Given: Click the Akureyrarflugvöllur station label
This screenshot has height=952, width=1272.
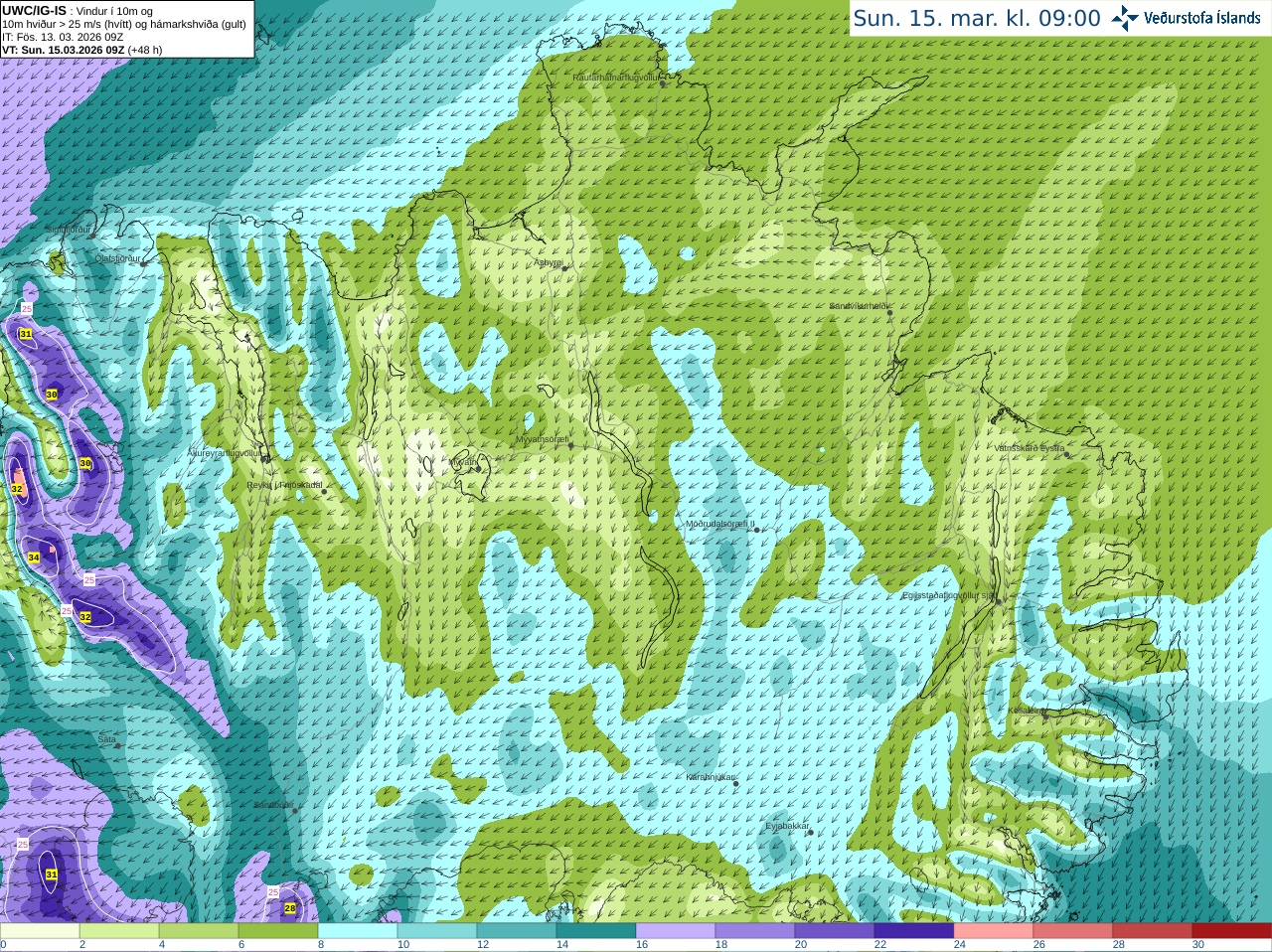Looking at the screenshot, I should click(225, 453).
